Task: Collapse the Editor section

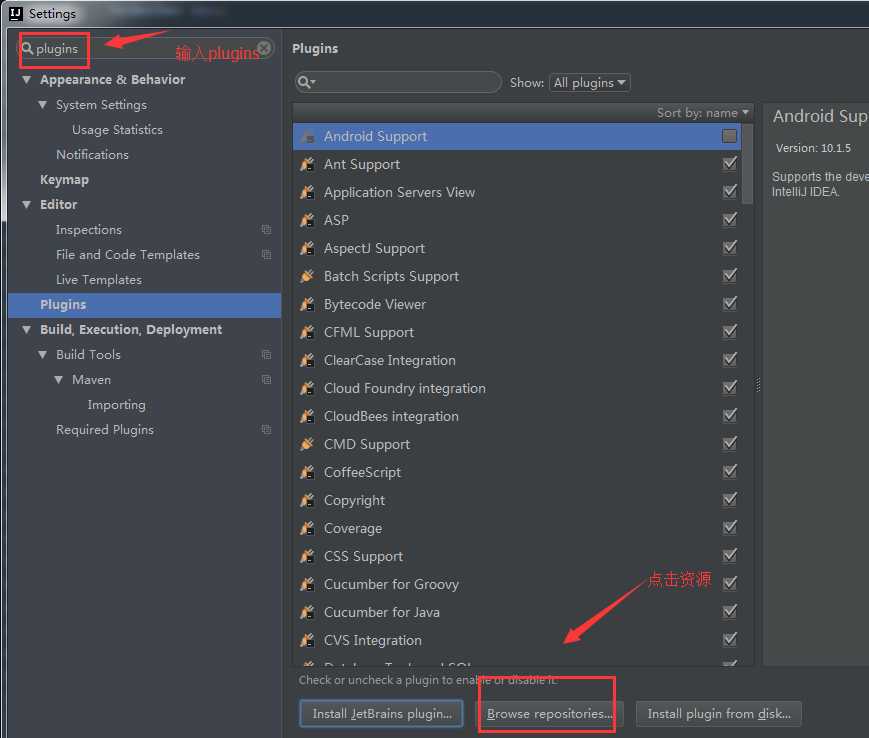Action: 27,204
